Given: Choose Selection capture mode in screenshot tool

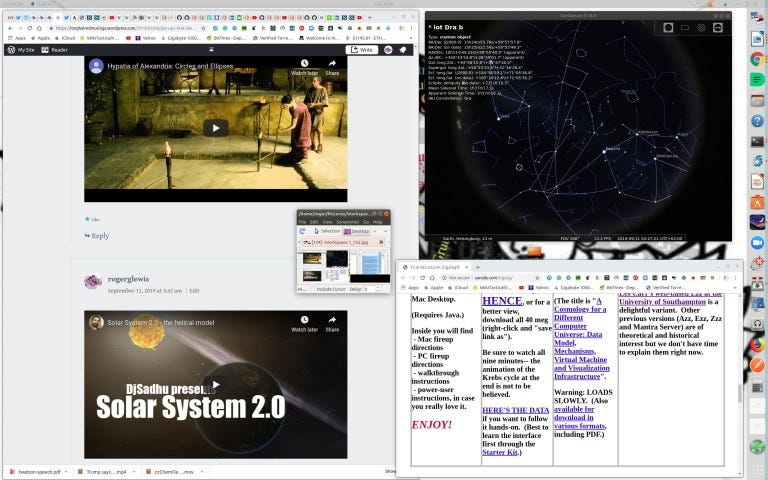Looking at the screenshot, I should pyautogui.click(x=327, y=231).
